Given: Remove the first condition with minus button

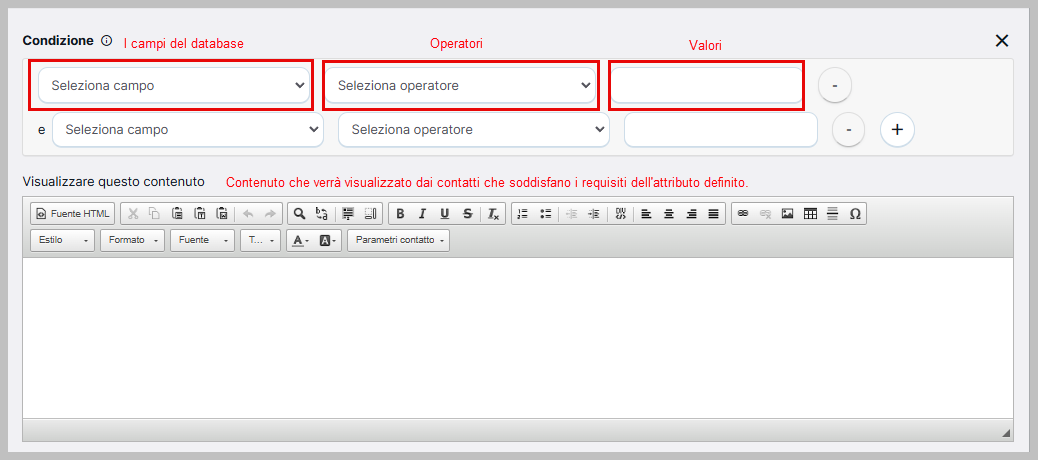Looking at the screenshot, I should click(x=834, y=86).
